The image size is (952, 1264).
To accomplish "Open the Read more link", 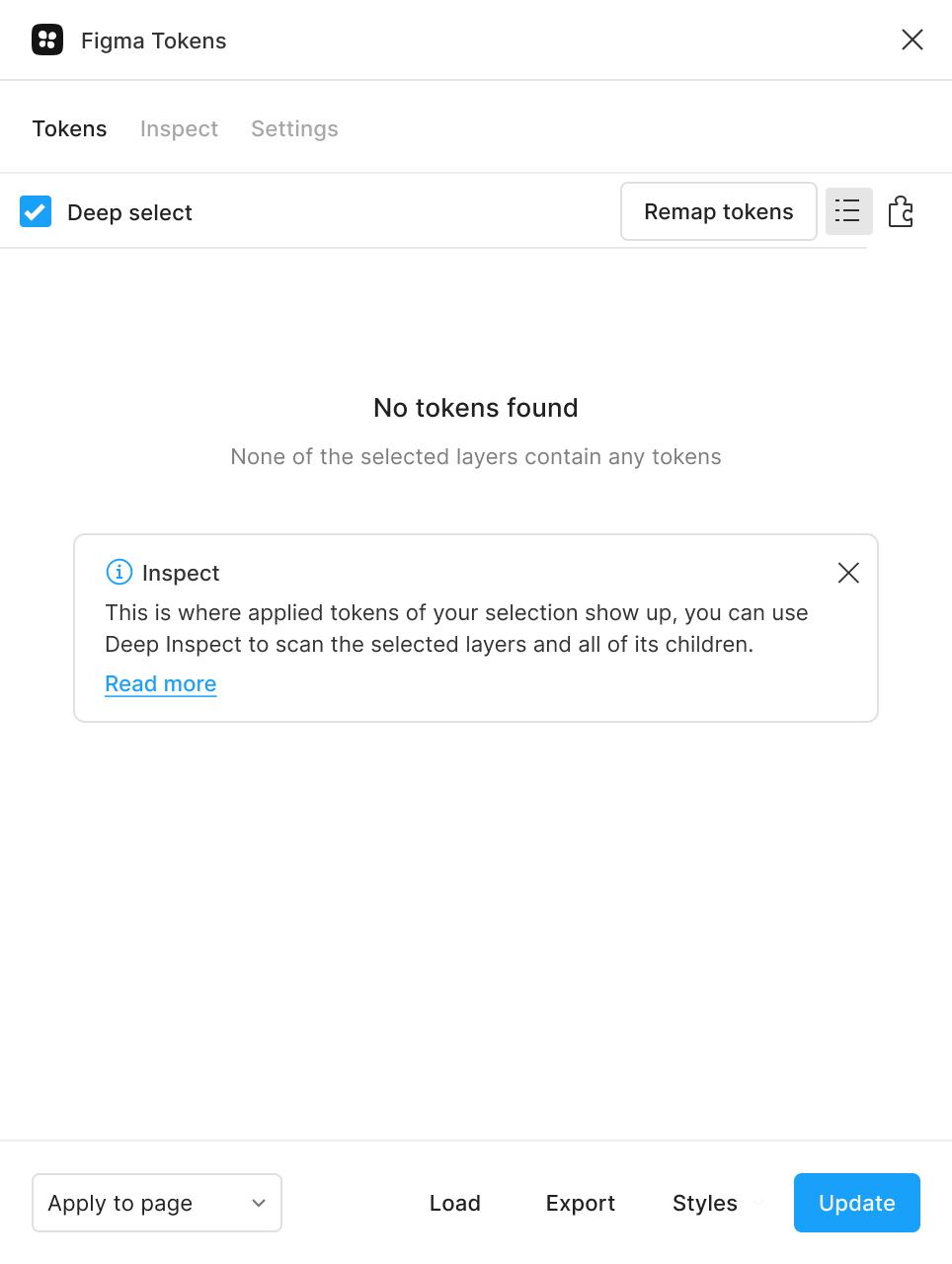I will (160, 683).
